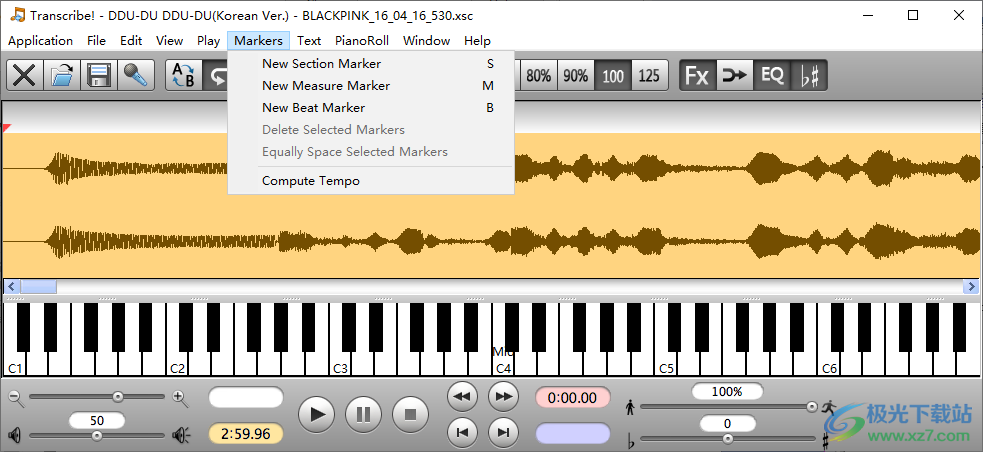Click the quiet speaker volume icon
Viewport: 983px width, 452px height.
[x=14, y=434]
